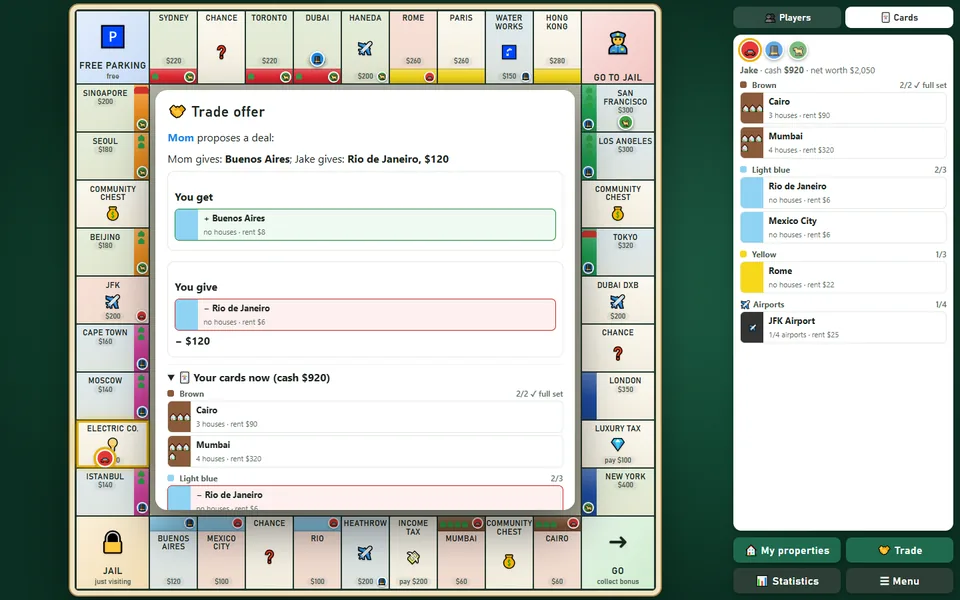Select the Dubai DXB airplane icon
The image size is (960, 600).
tap(618, 301)
